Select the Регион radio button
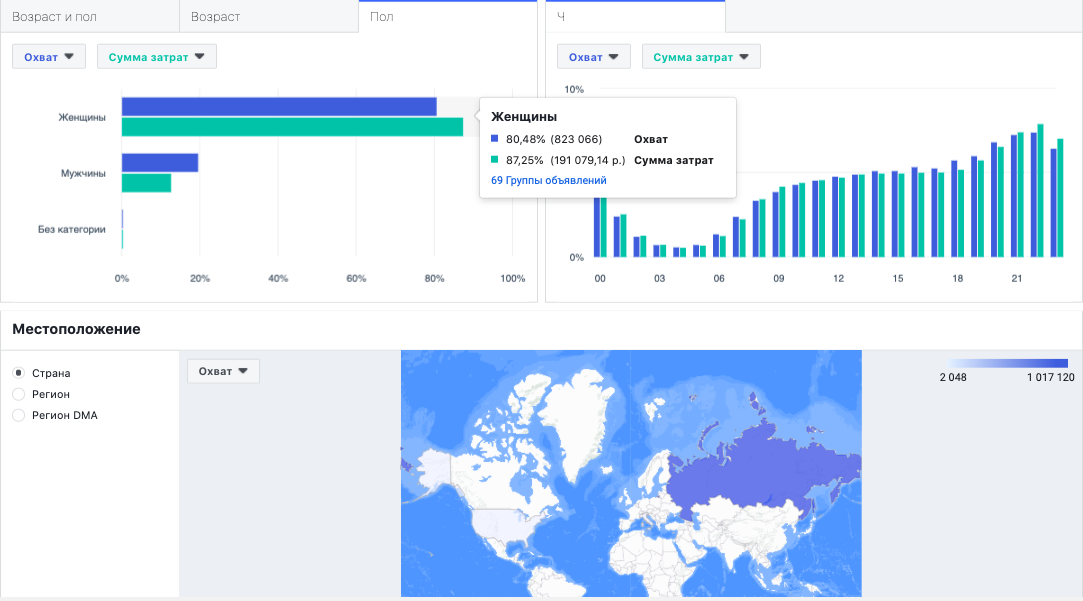Screen dimensions: 1083x601 click(x=19, y=394)
